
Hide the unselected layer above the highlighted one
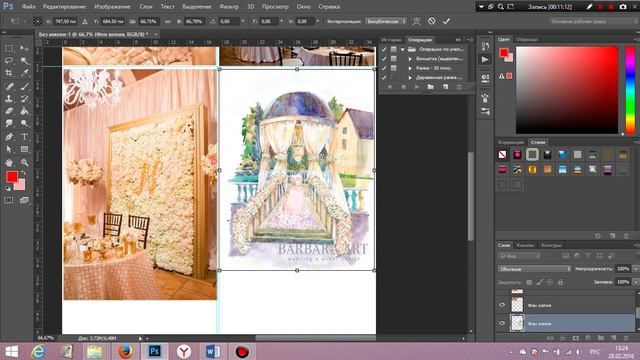point(502,305)
